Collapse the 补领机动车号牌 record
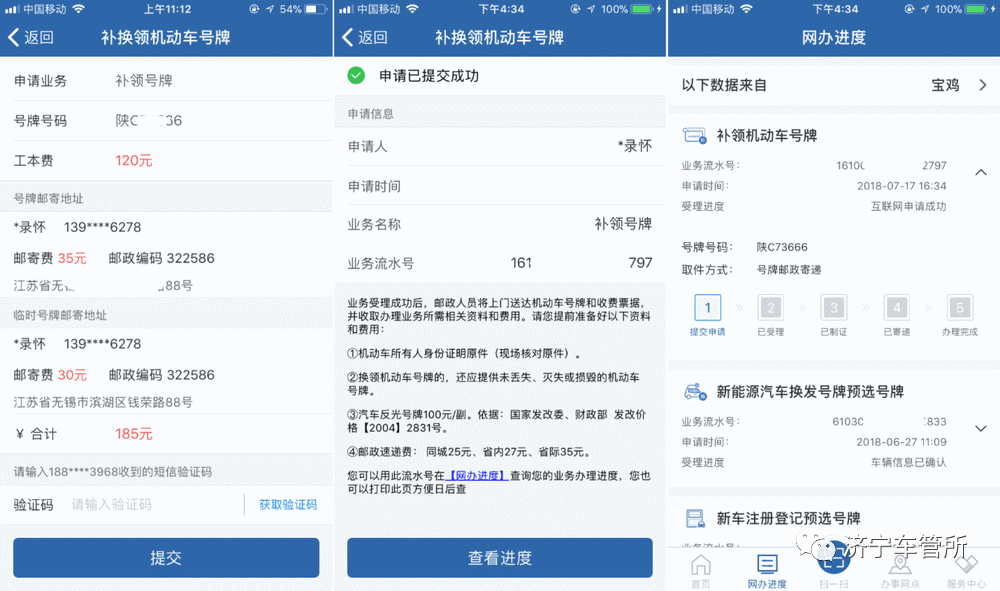The width and height of the screenshot is (1000, 591). 981,172
